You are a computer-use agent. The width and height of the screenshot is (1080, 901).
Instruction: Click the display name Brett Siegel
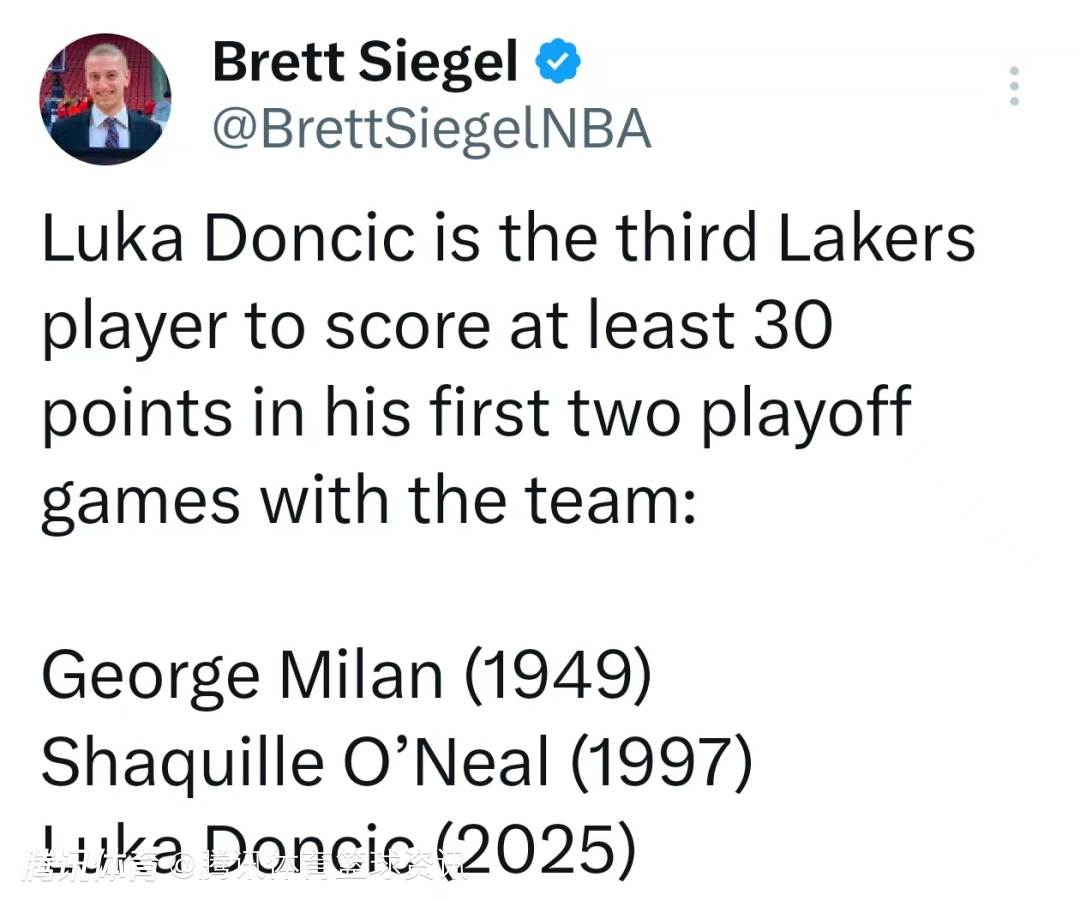365,64
